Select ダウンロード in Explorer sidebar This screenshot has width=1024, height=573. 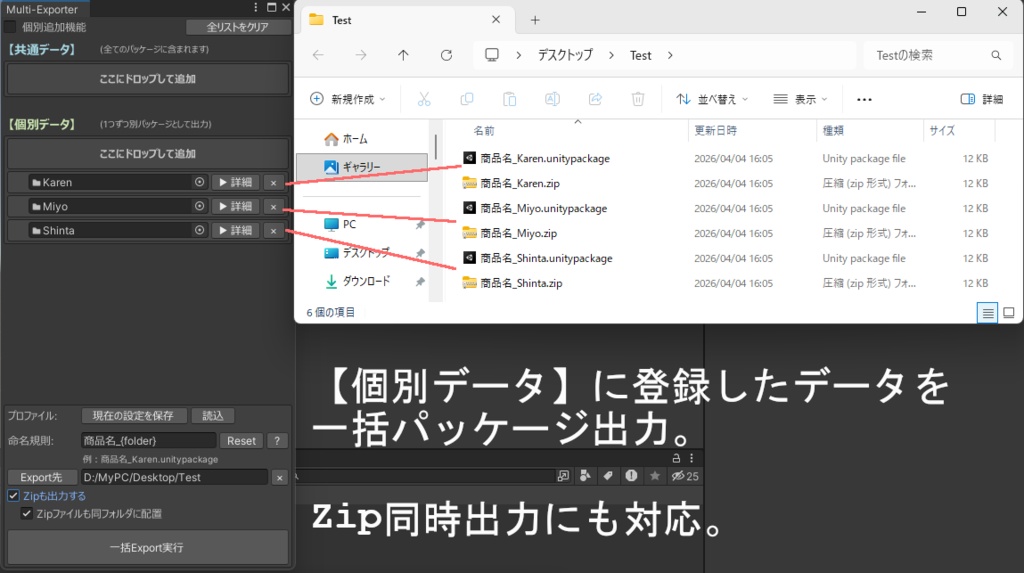[358, 281]
